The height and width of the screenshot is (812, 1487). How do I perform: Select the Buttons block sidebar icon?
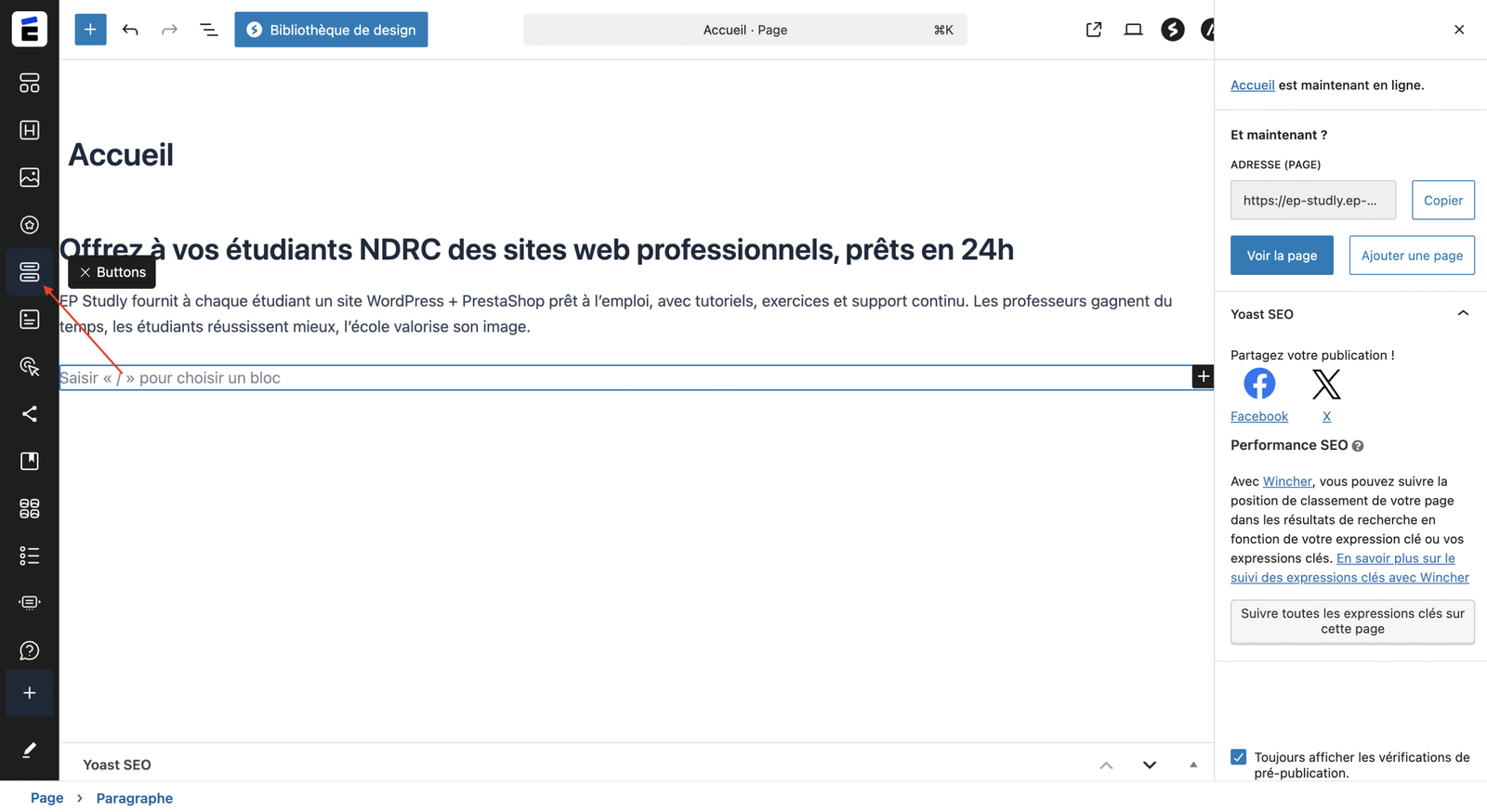click(30, 272)
